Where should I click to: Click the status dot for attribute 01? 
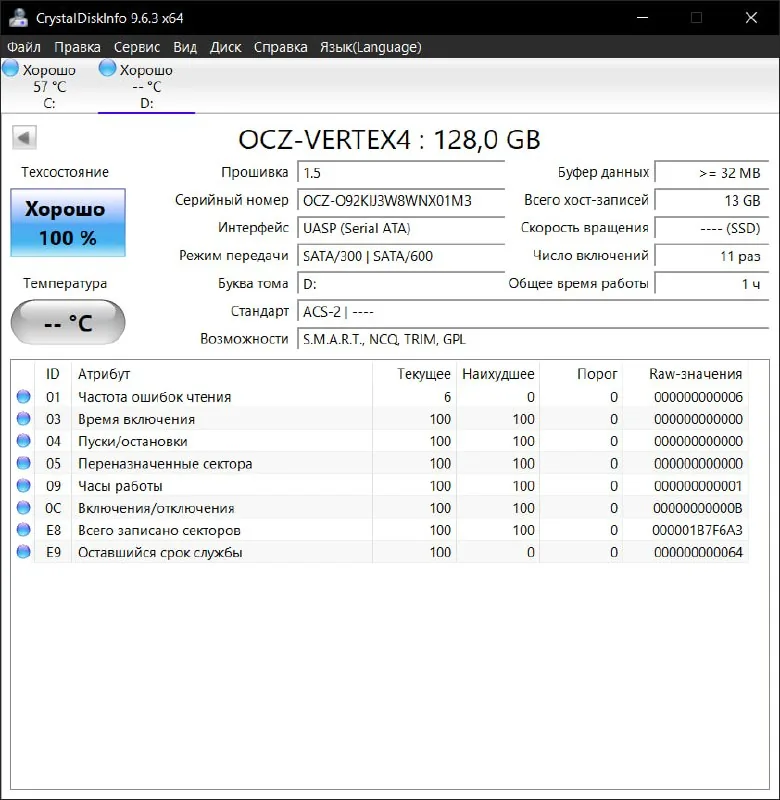coord(23,397)
